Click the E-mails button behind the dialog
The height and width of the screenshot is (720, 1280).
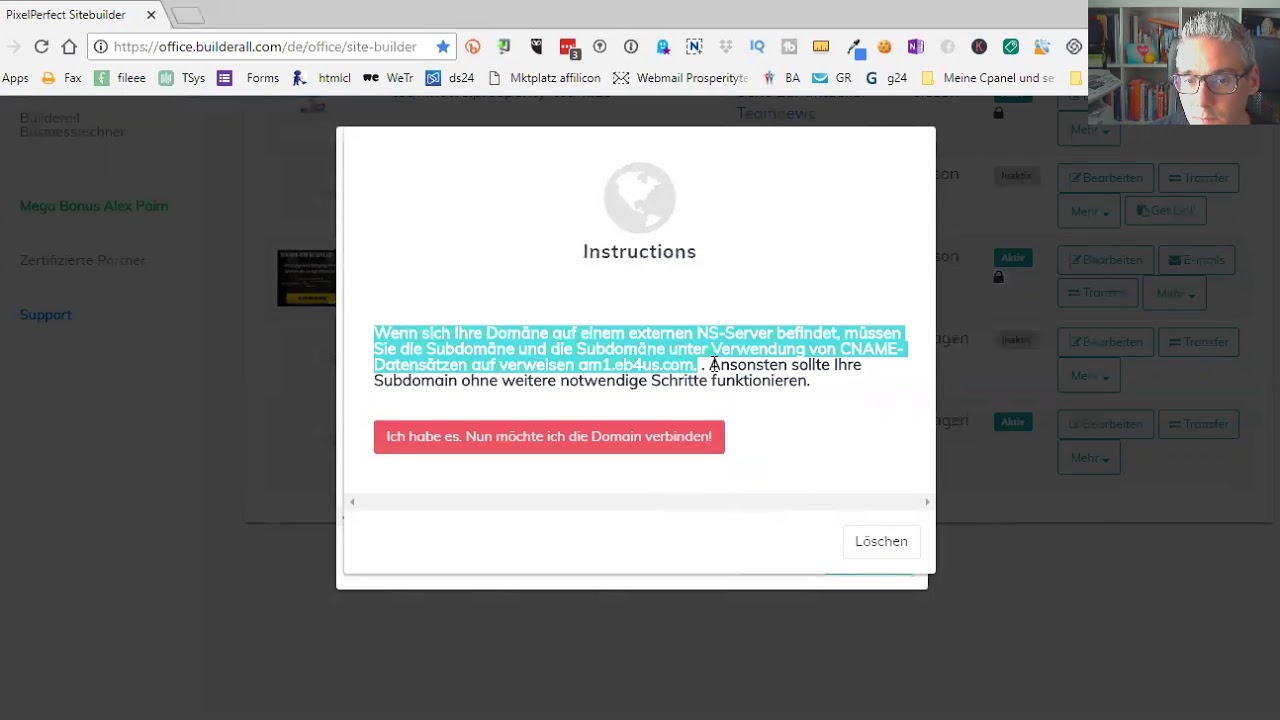point(1197,260)
